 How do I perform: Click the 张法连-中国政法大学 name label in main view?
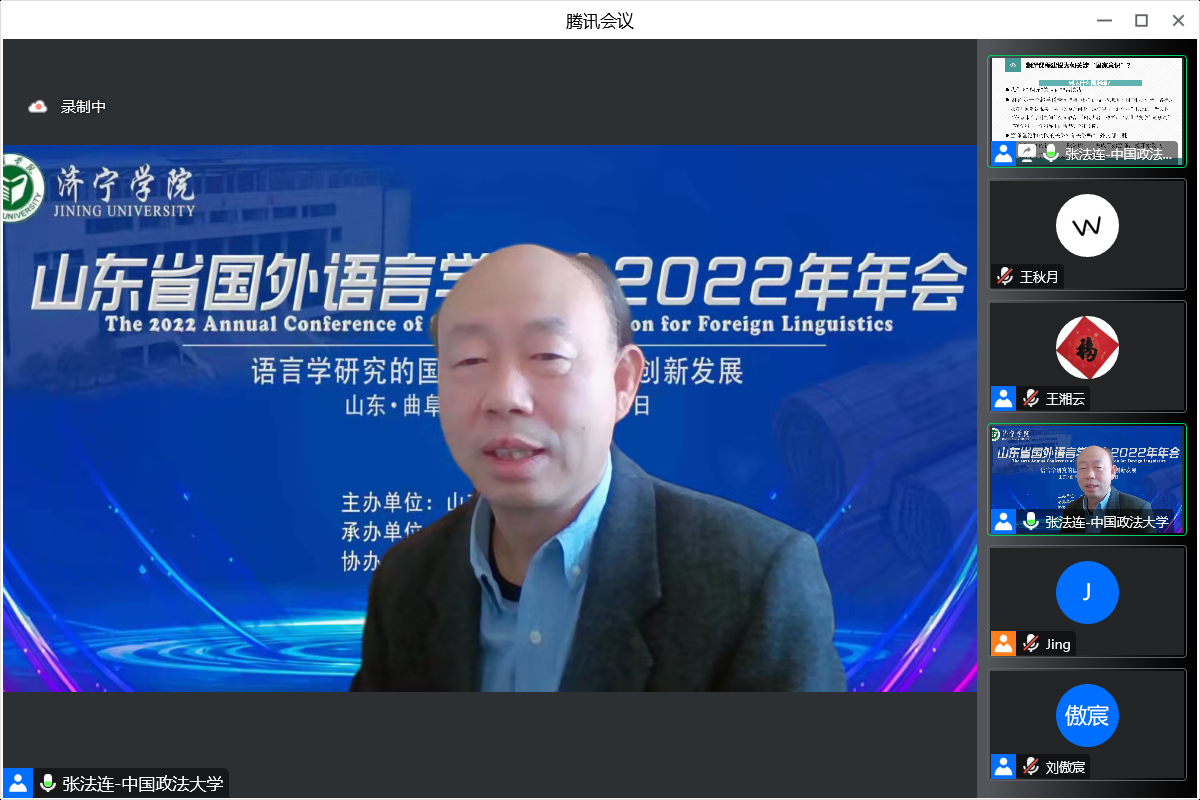click(x=143, y=784)
